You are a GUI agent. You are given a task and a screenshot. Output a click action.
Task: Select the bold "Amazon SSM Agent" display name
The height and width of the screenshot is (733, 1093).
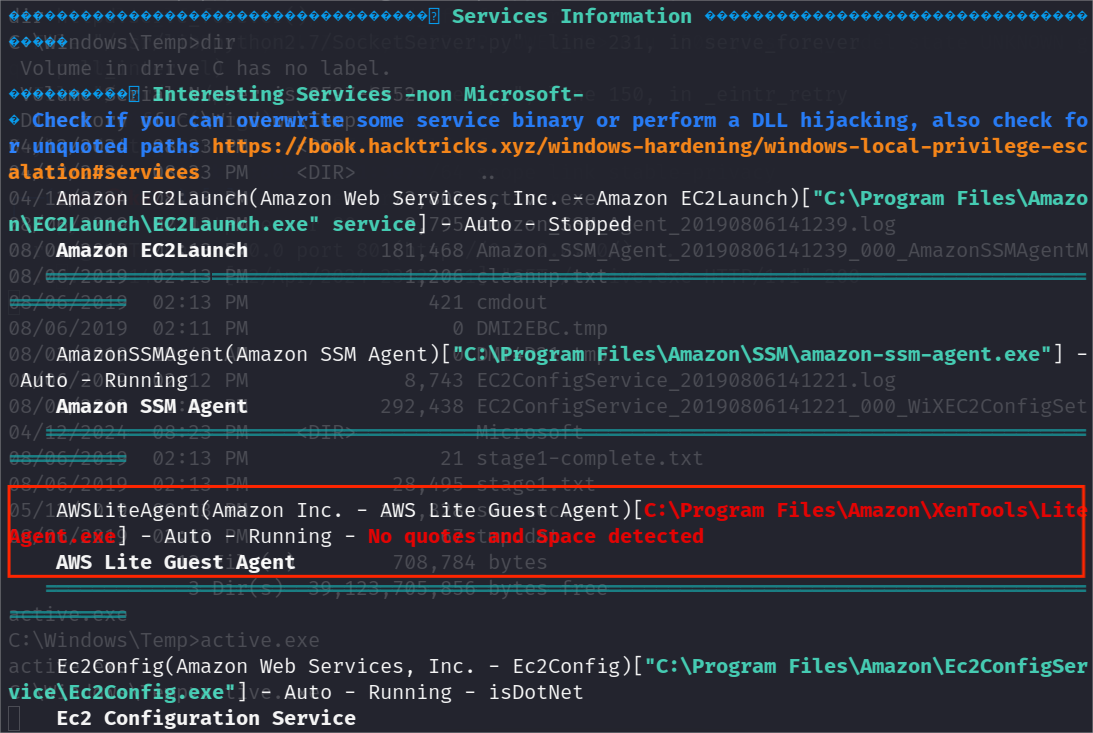[x=152, y=407]
